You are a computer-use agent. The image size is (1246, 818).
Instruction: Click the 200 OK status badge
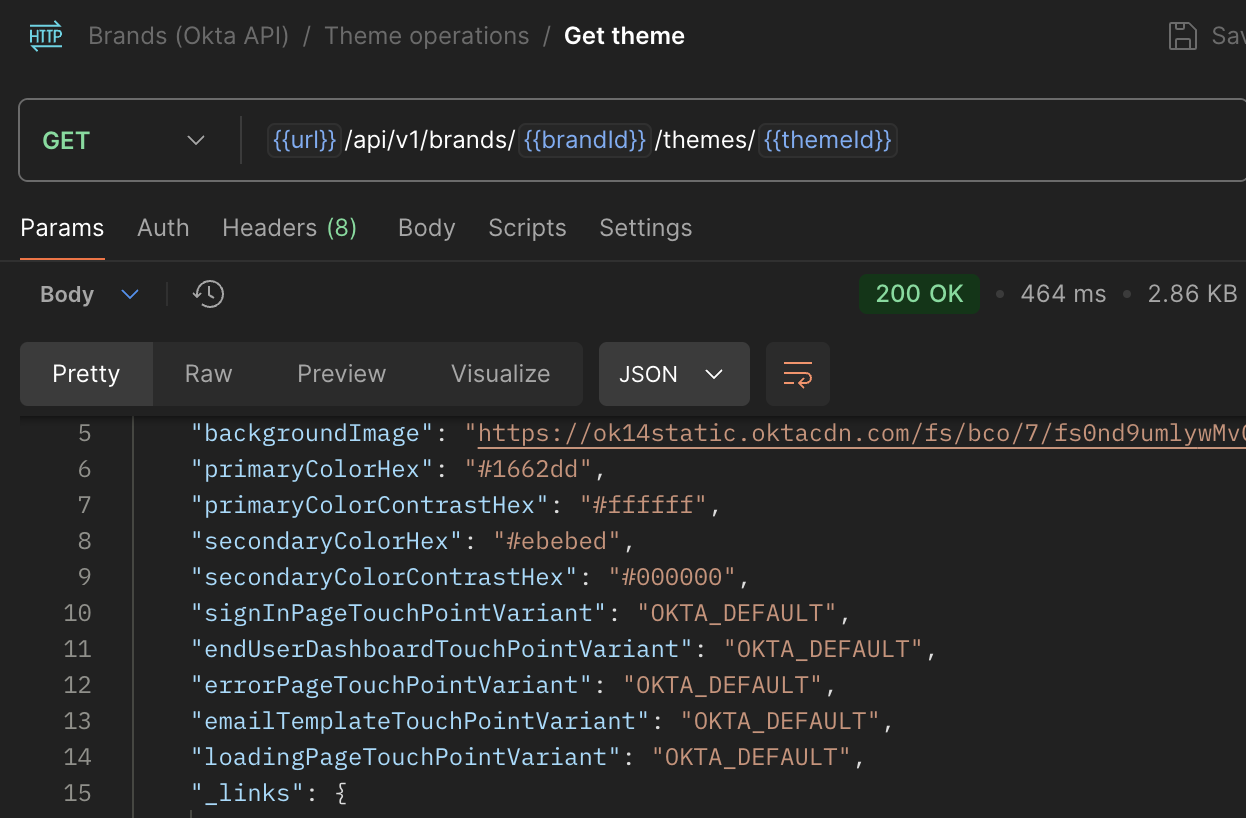point(919,294)
